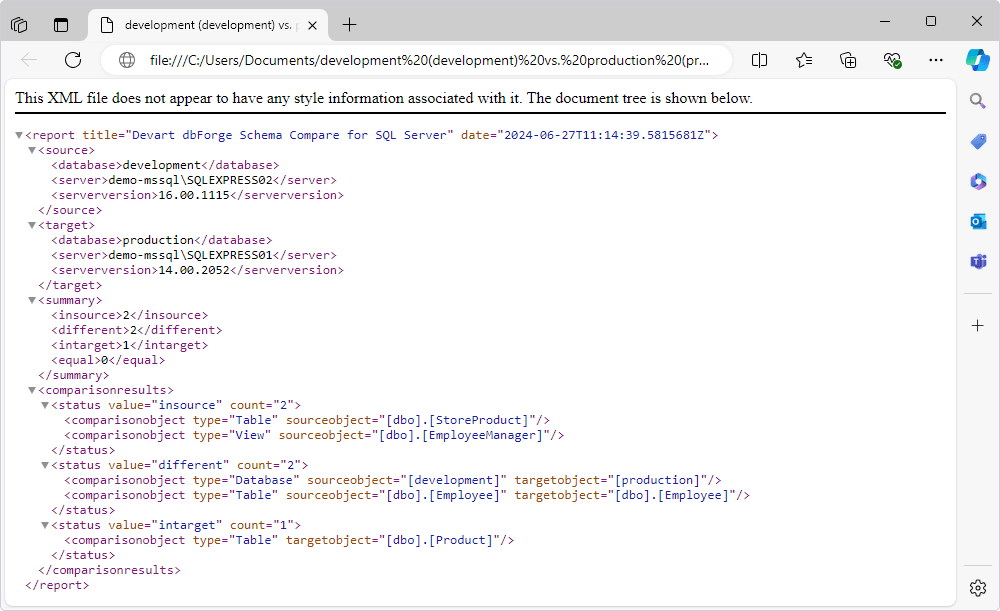Click the [development] sourceobject value
Image resolution: width=1000 pixels, height=611 pixels.
(x=454, y=480)
